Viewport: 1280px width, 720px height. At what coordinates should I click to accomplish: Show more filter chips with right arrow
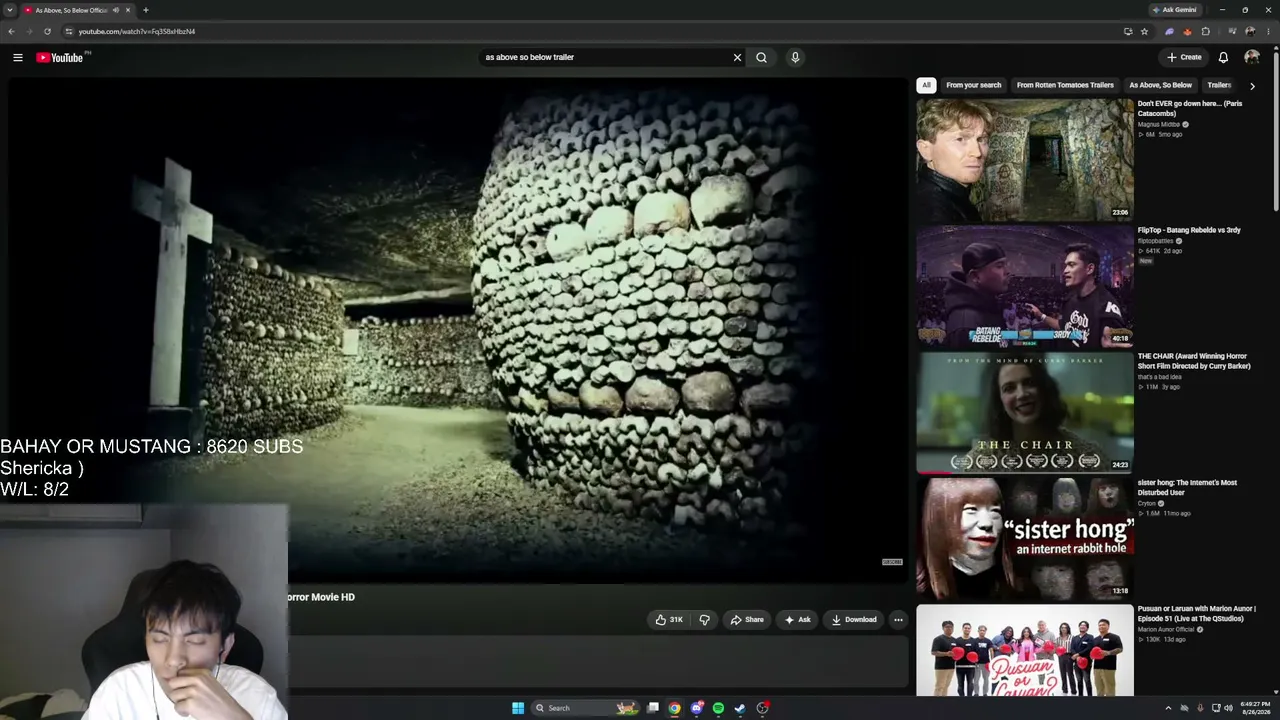click(x=1252, y=86)
